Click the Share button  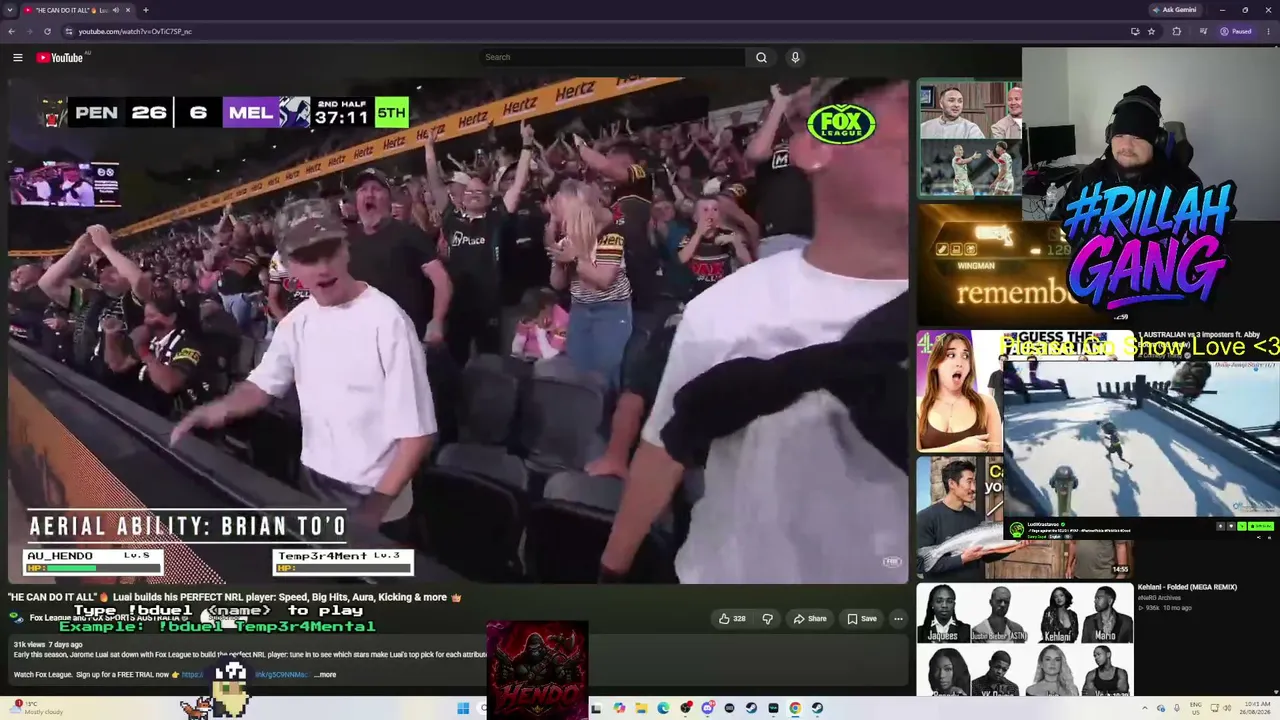click(x=810, y=619)
